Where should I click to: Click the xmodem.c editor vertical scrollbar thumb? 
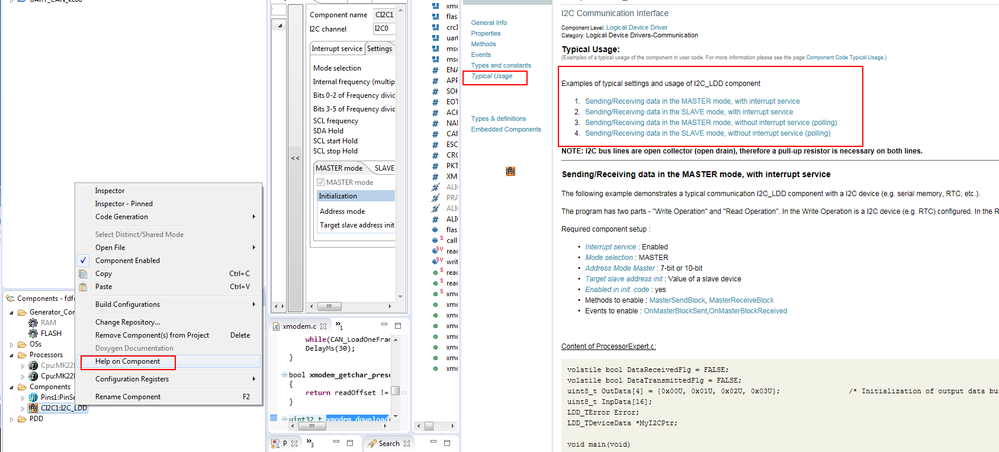click(x=396, y=391)
